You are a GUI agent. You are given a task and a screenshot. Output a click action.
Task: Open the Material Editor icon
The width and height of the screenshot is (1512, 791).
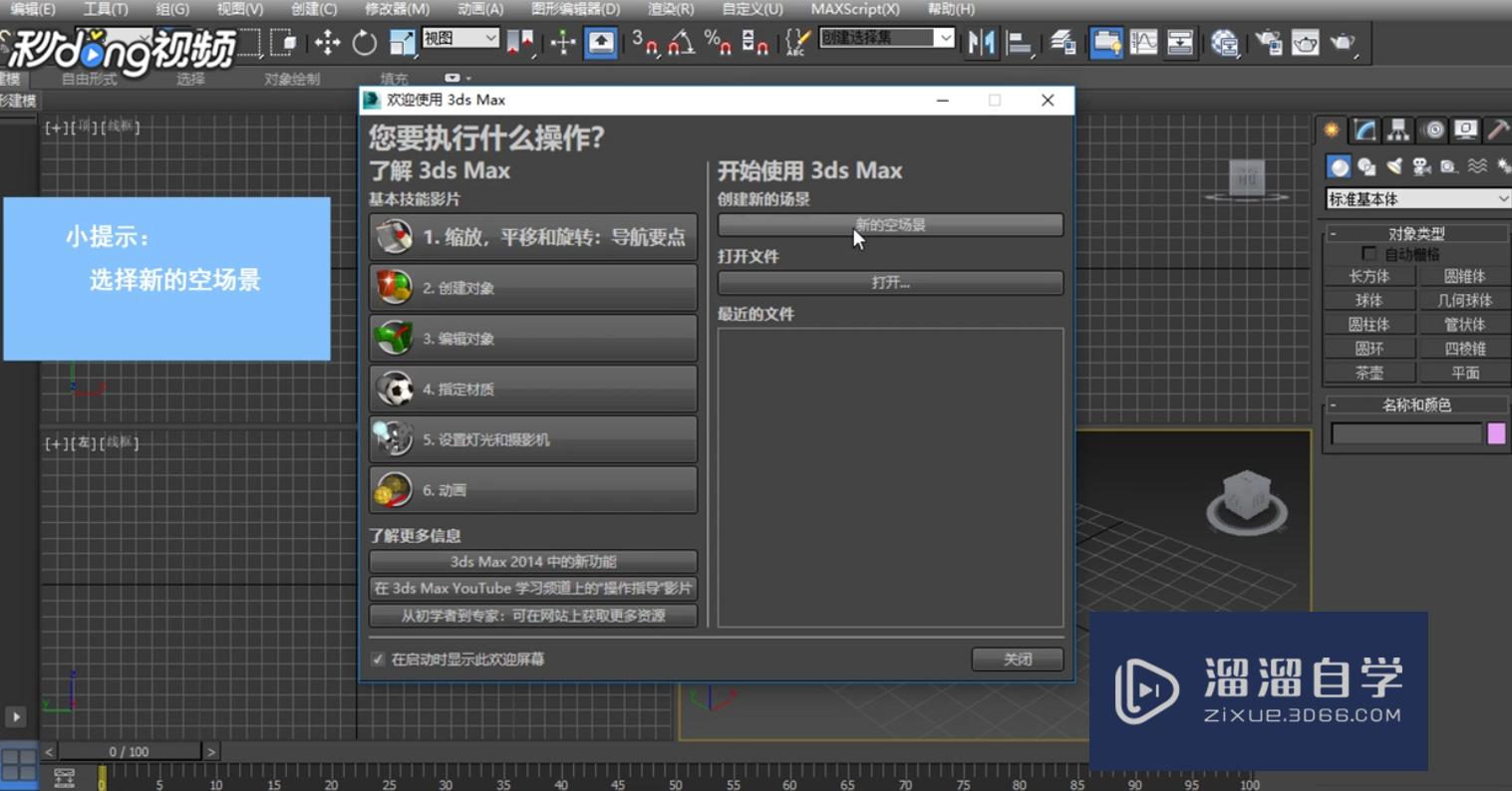click(1225, 42)
